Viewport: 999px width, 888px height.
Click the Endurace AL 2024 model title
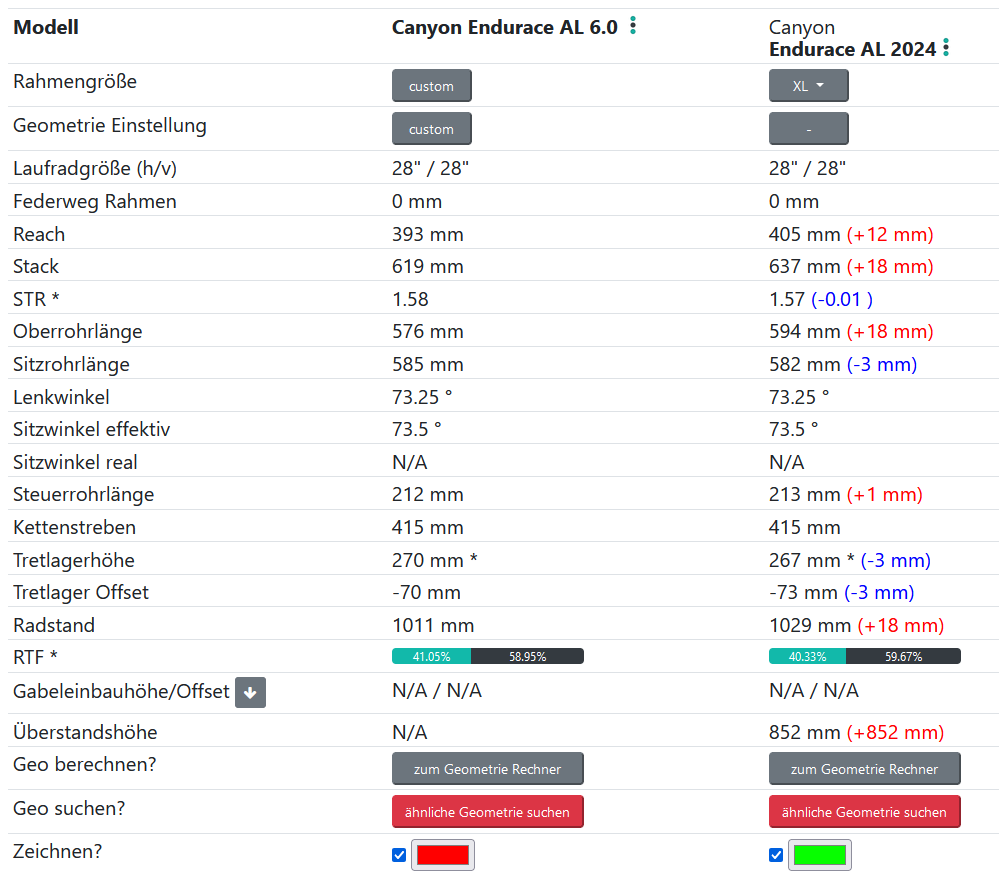click(852, 49)
